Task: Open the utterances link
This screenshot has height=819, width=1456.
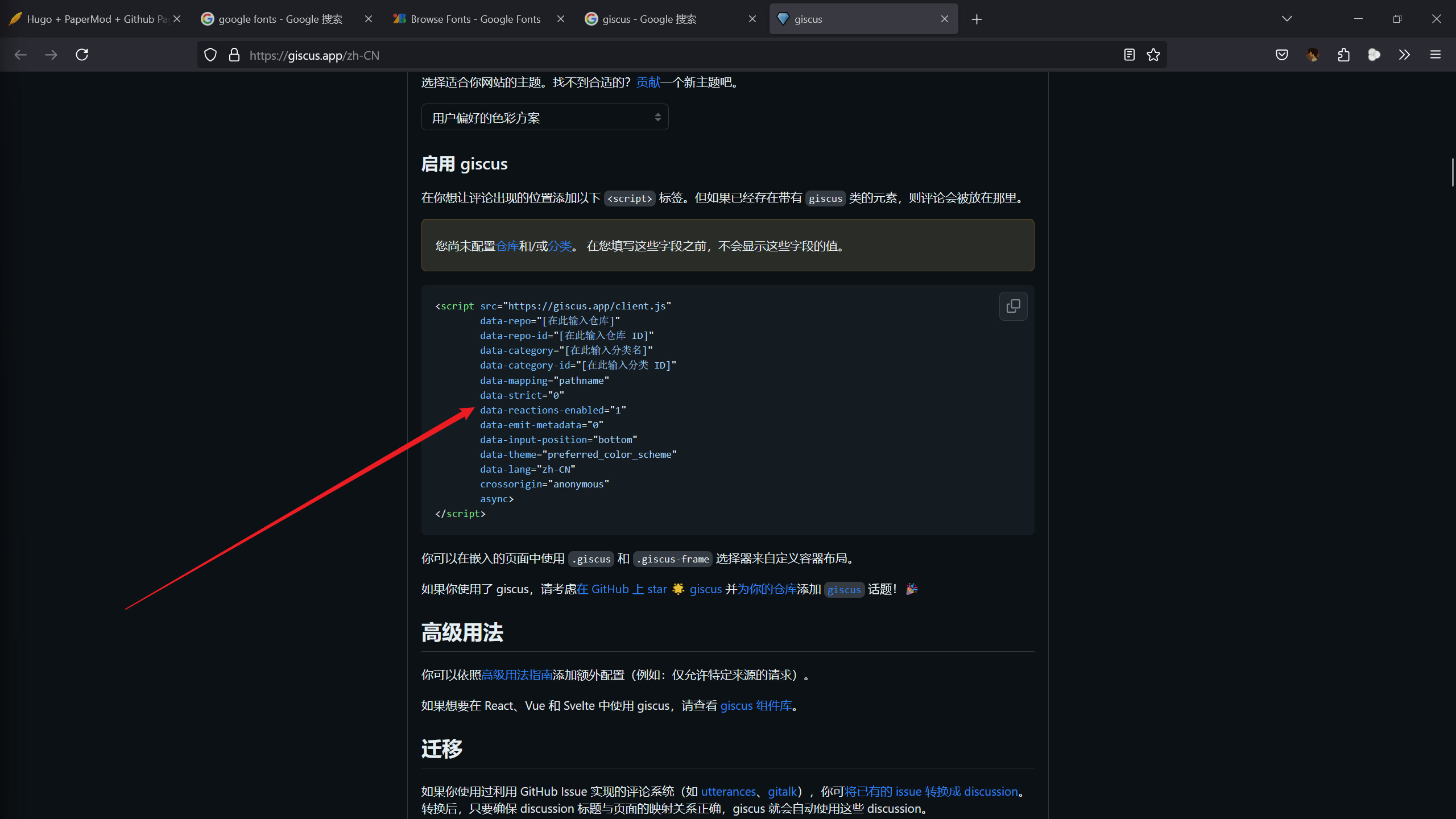Action: (x=729, y=792)
